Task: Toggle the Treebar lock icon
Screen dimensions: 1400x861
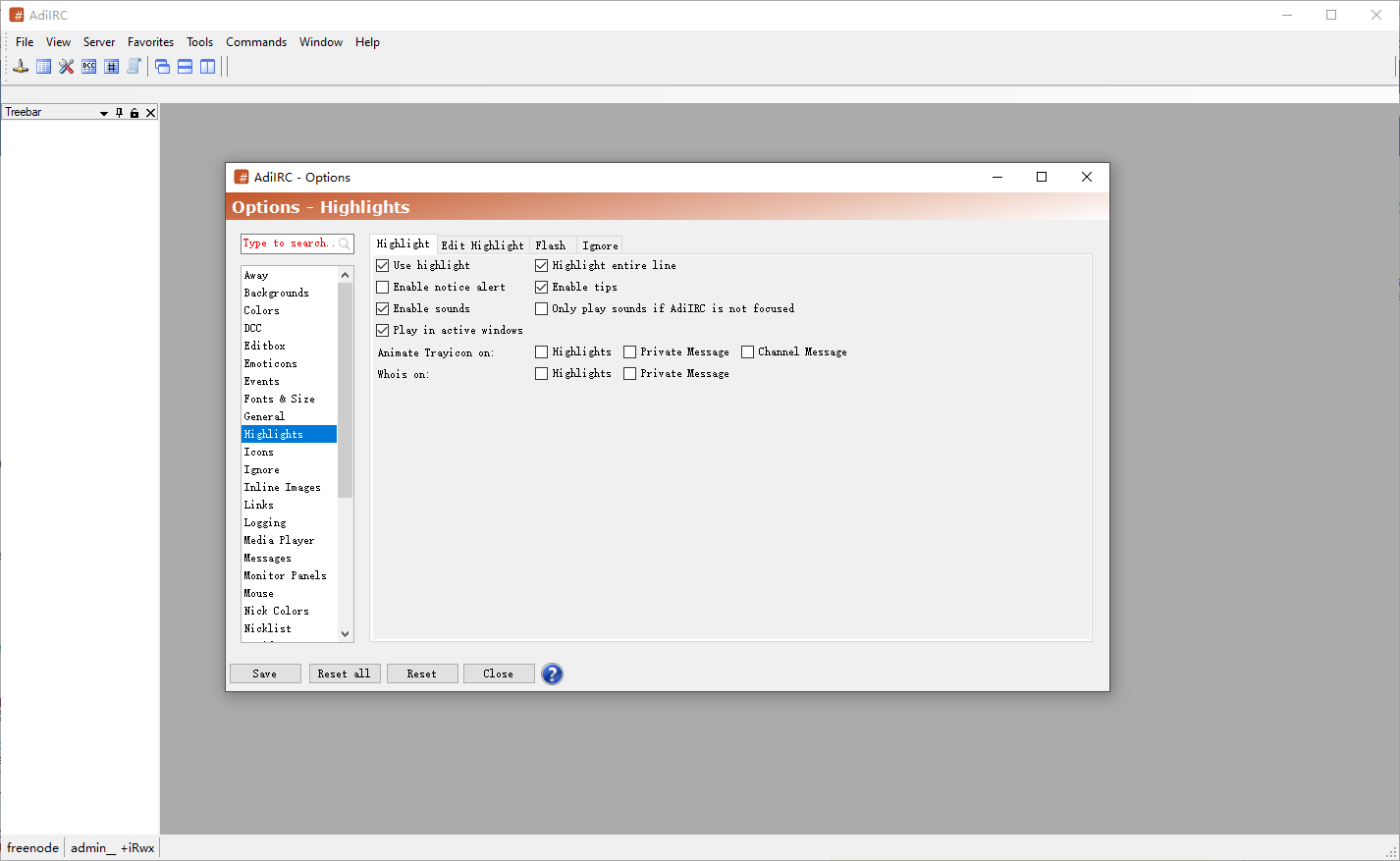Action: [135, 113]
